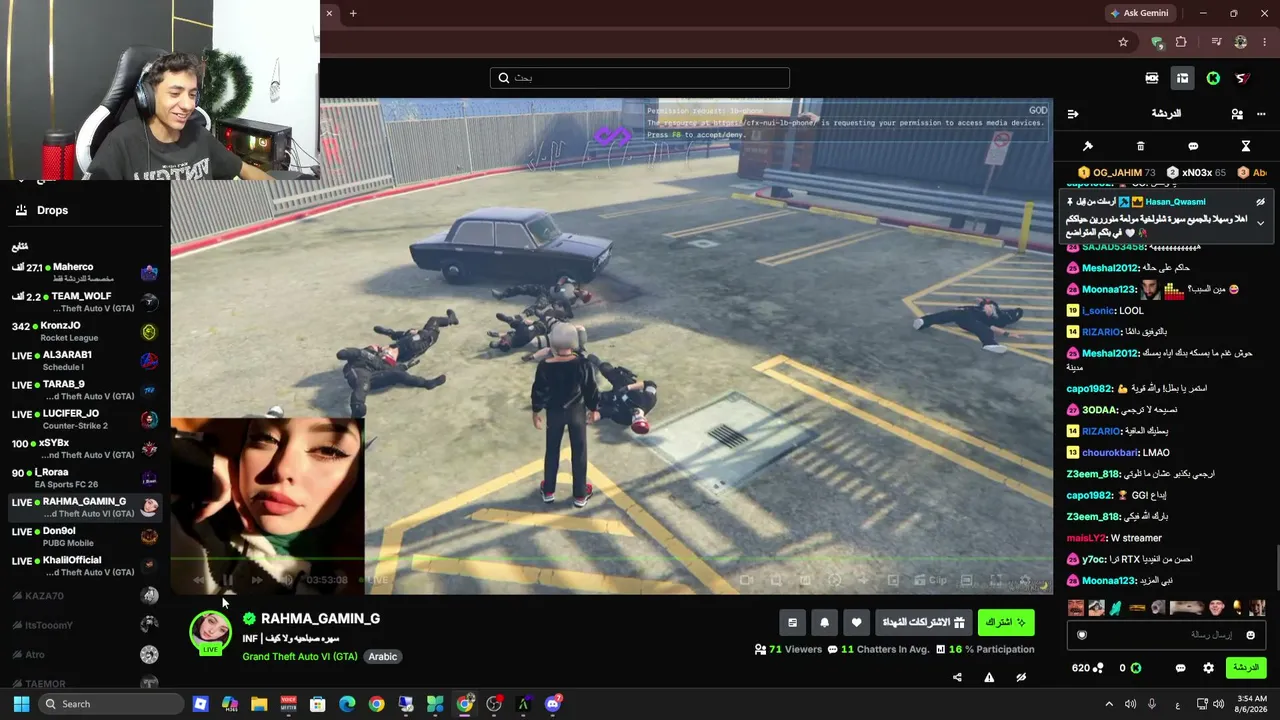Open TEAM_WOLF channel in the sidebar
This screenshot has height=720, width=1280.
[x=84, y=302]
